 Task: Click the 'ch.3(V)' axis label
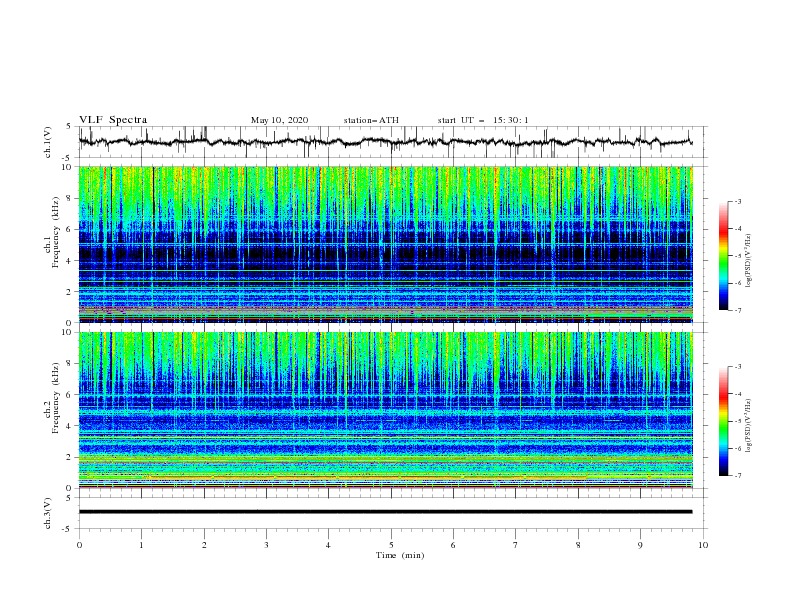pos(48,513)
